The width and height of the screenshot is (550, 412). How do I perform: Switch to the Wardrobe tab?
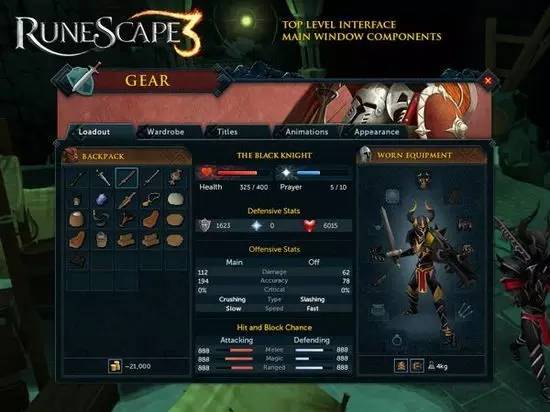point(166,132)
